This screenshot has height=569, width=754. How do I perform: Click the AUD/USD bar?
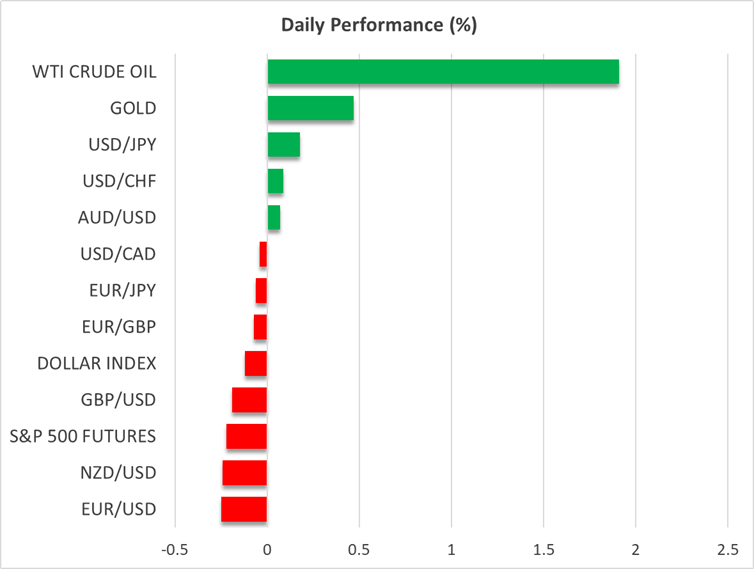tap(274, 217)
